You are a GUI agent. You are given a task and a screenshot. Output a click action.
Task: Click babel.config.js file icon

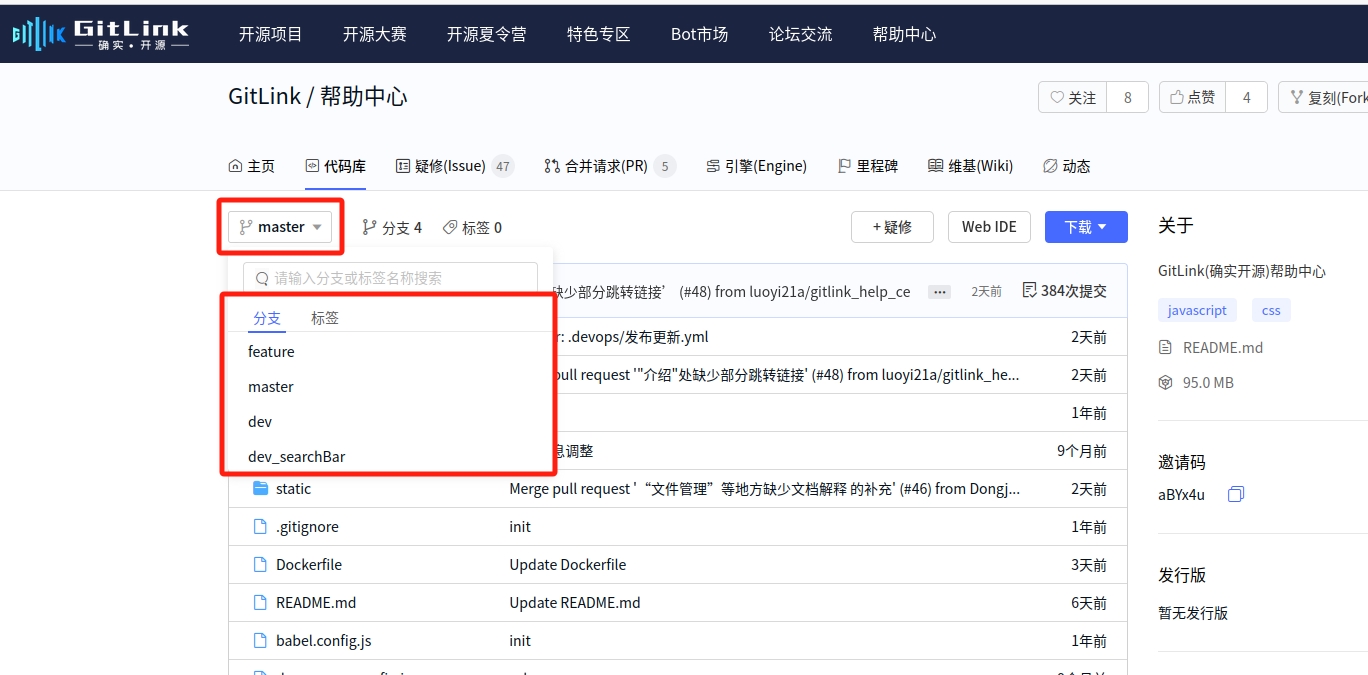(260, 640)
